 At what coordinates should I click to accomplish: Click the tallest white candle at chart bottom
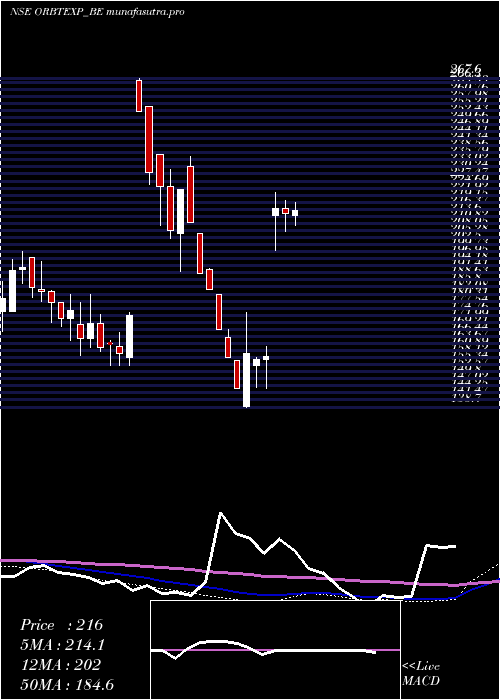pos(246,379)
